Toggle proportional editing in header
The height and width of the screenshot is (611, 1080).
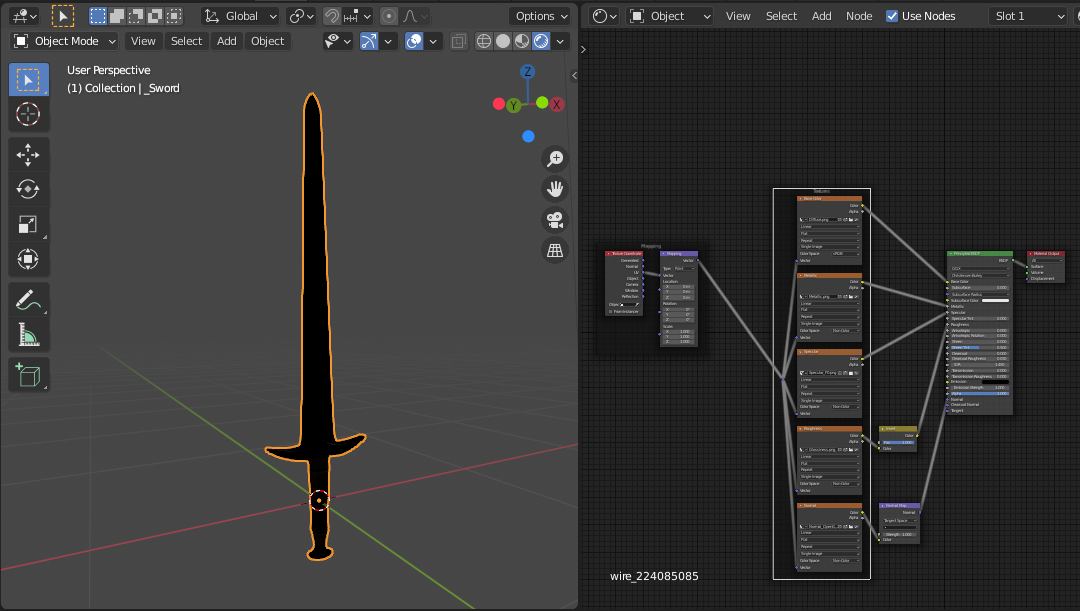[x=389, y=16]
